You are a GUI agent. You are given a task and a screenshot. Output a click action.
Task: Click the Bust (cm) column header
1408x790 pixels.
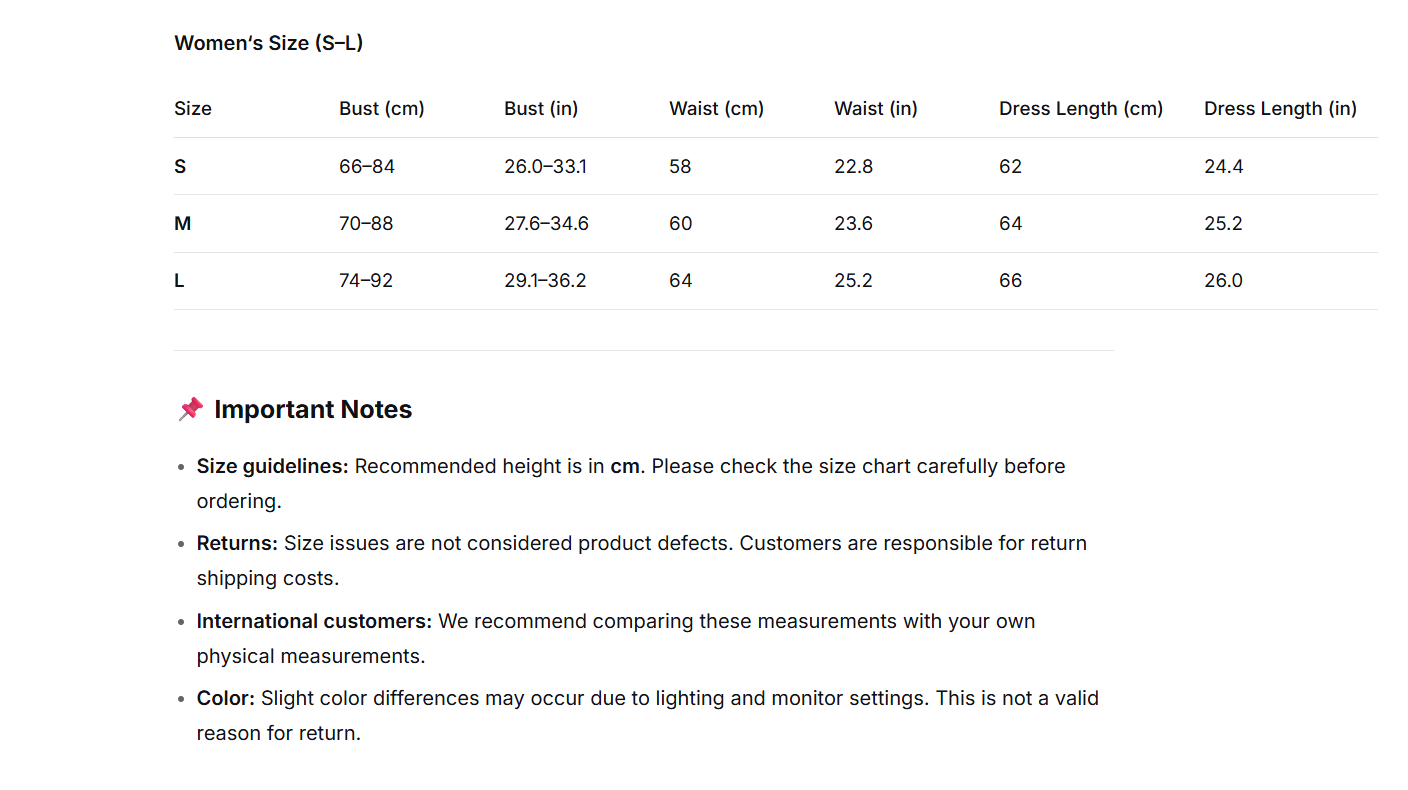point(382,108)
